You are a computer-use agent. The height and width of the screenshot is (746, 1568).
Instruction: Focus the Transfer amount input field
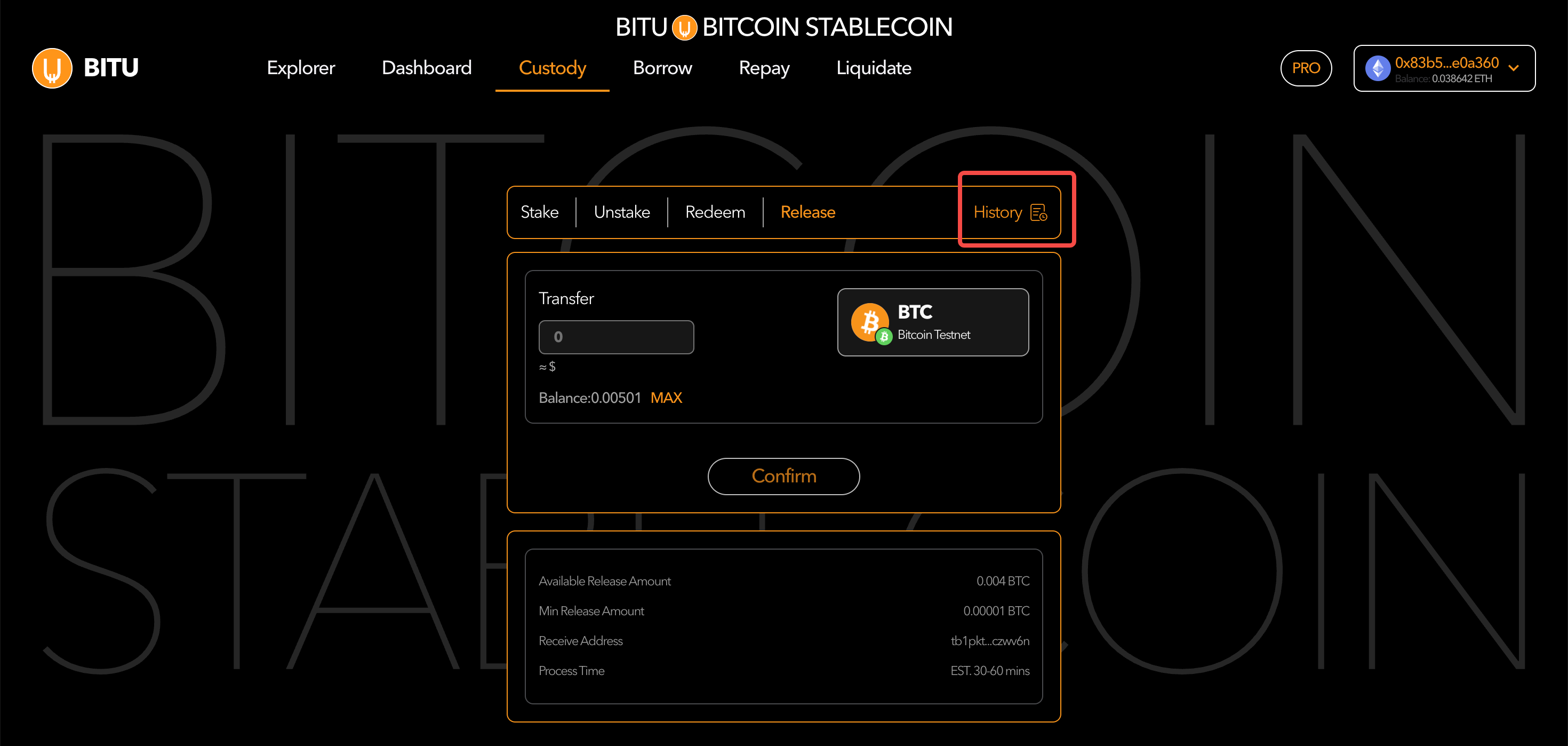coord(616,337)
